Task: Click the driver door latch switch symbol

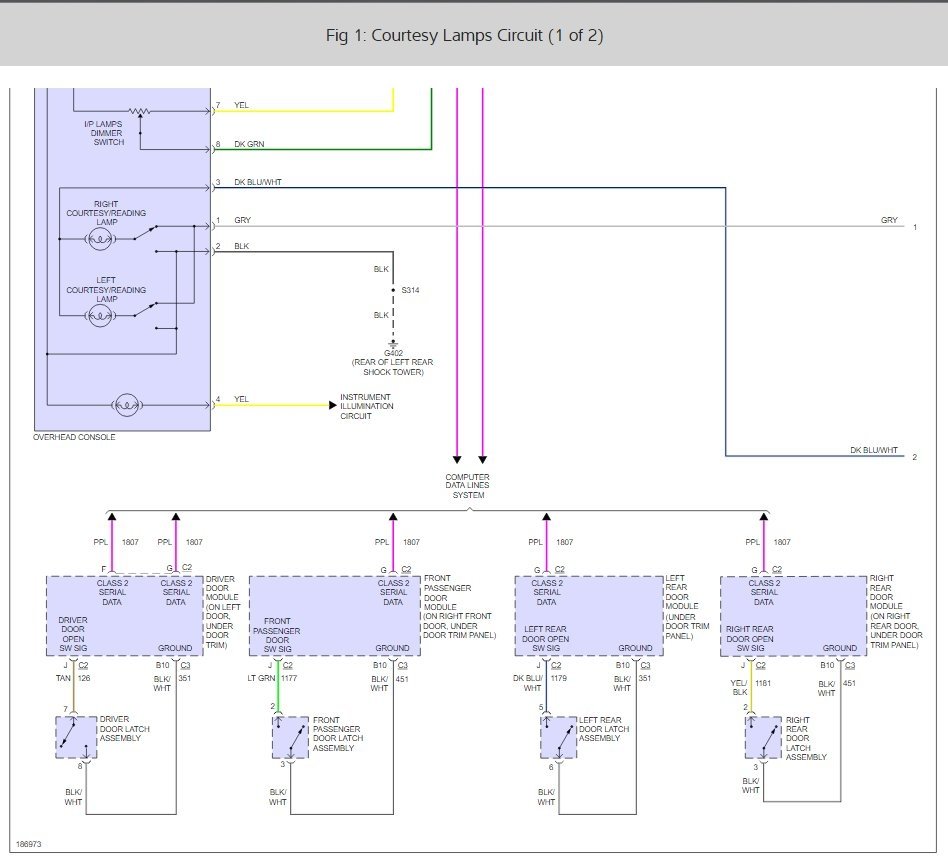Action: tap(76, 737)
